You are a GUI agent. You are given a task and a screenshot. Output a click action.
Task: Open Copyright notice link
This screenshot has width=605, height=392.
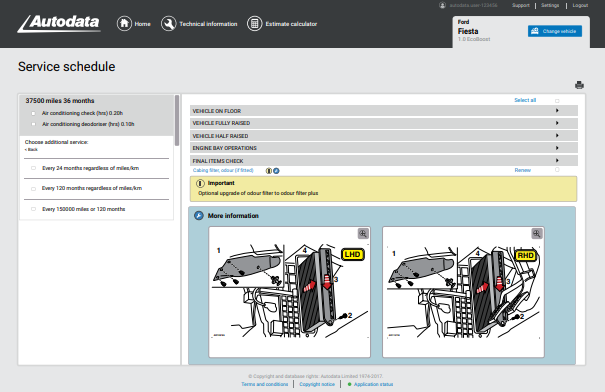[x=317, y=384]
